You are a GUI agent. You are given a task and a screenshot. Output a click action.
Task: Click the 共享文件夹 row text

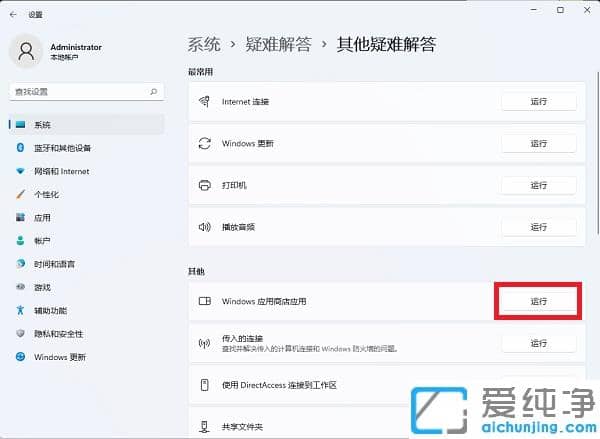(x=242, y=427)
